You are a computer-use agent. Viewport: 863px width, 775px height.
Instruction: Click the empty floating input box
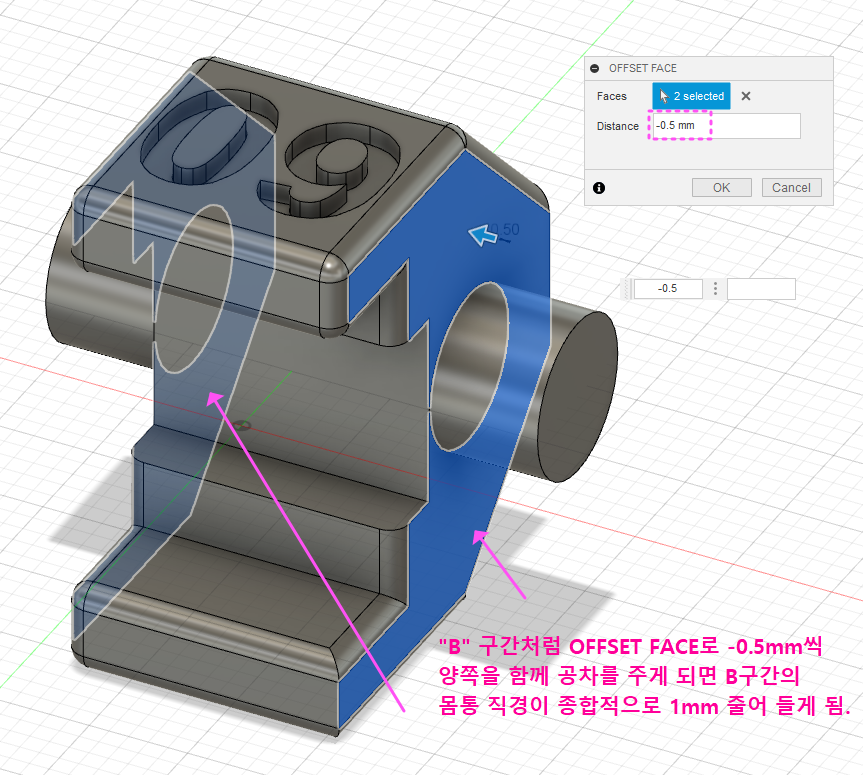(761, 288)
